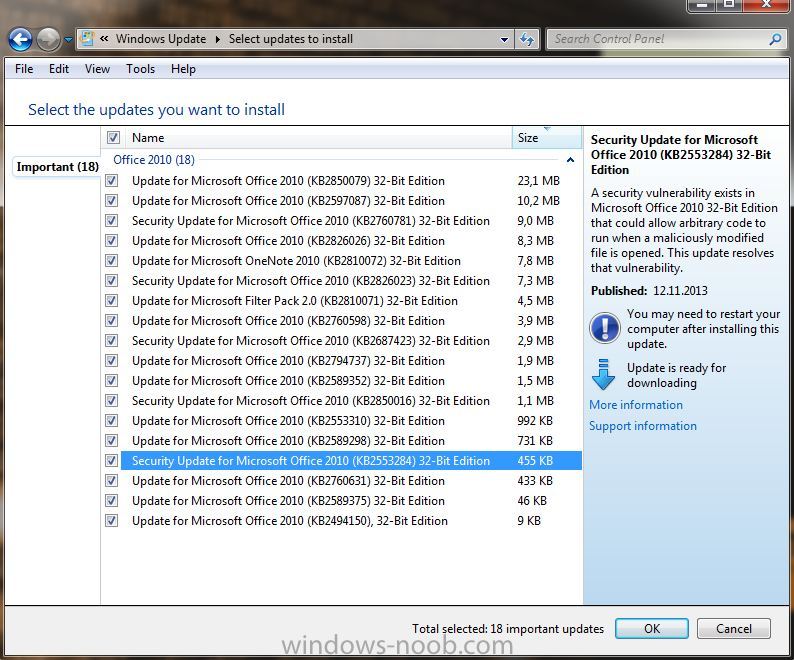Click the double chevron in address bar

(x=104, y=39)
